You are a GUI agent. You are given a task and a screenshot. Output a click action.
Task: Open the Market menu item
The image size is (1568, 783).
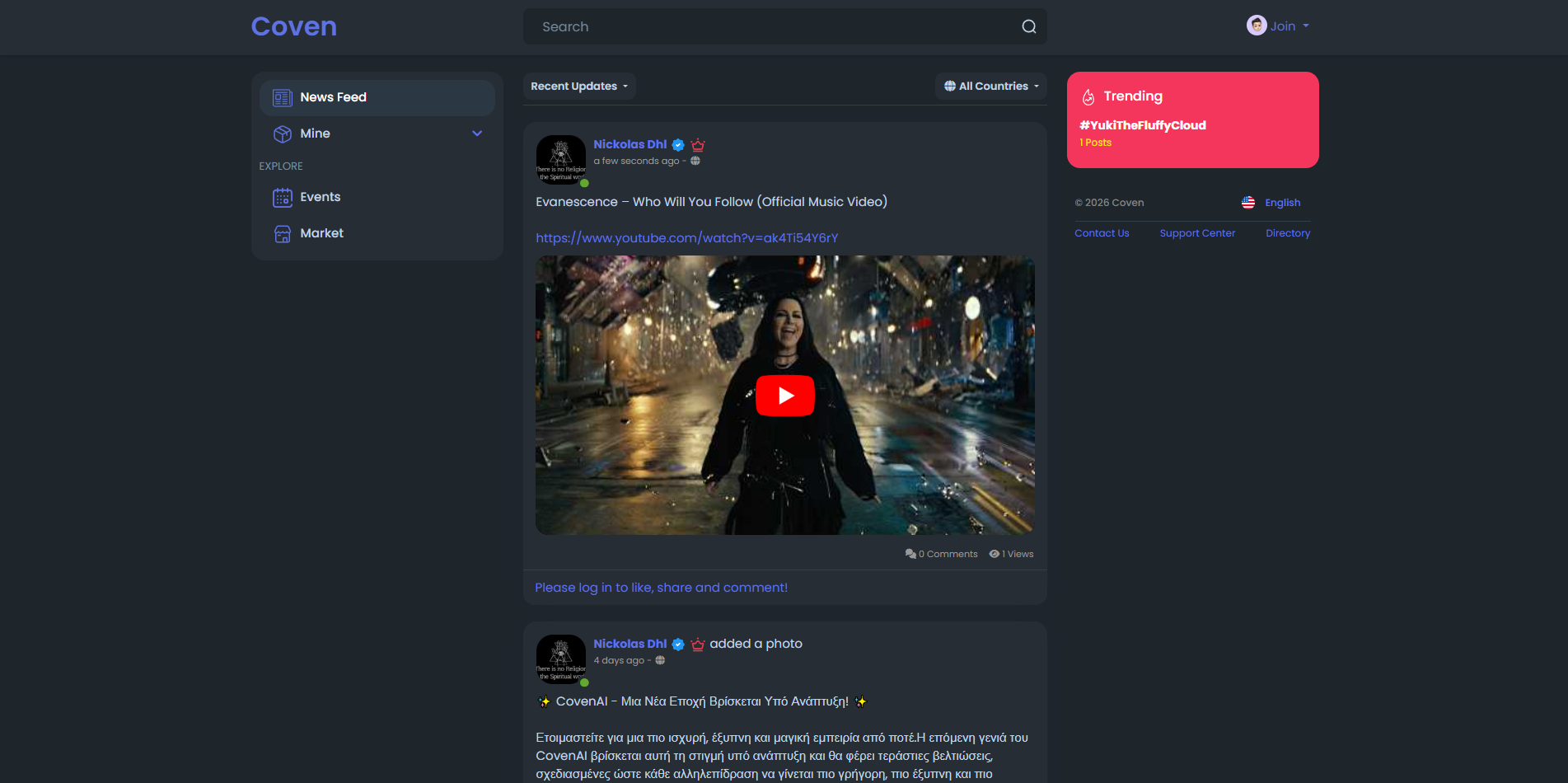377,233
